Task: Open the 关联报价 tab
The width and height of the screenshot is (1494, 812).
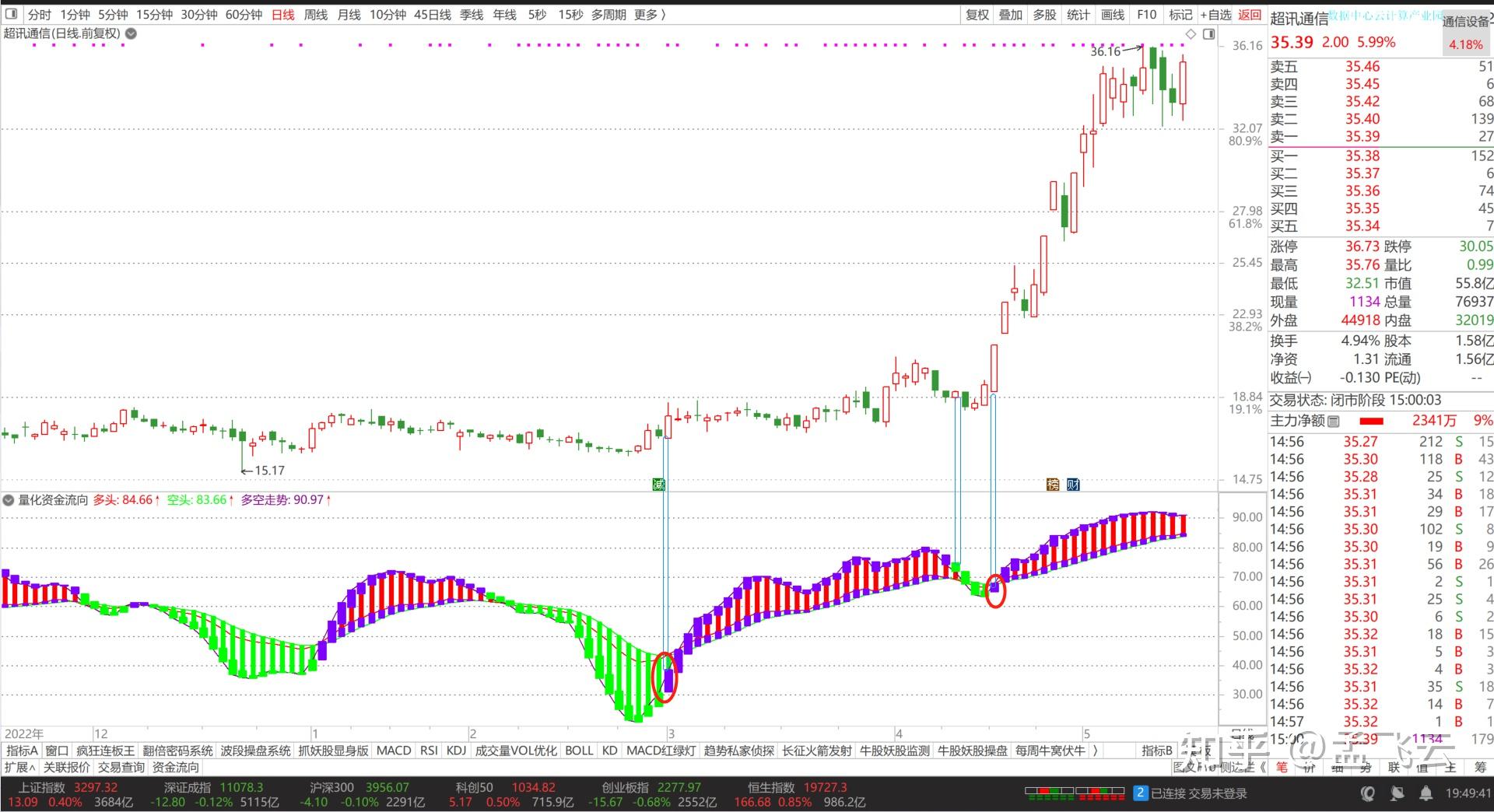Action: pos(67,768)
